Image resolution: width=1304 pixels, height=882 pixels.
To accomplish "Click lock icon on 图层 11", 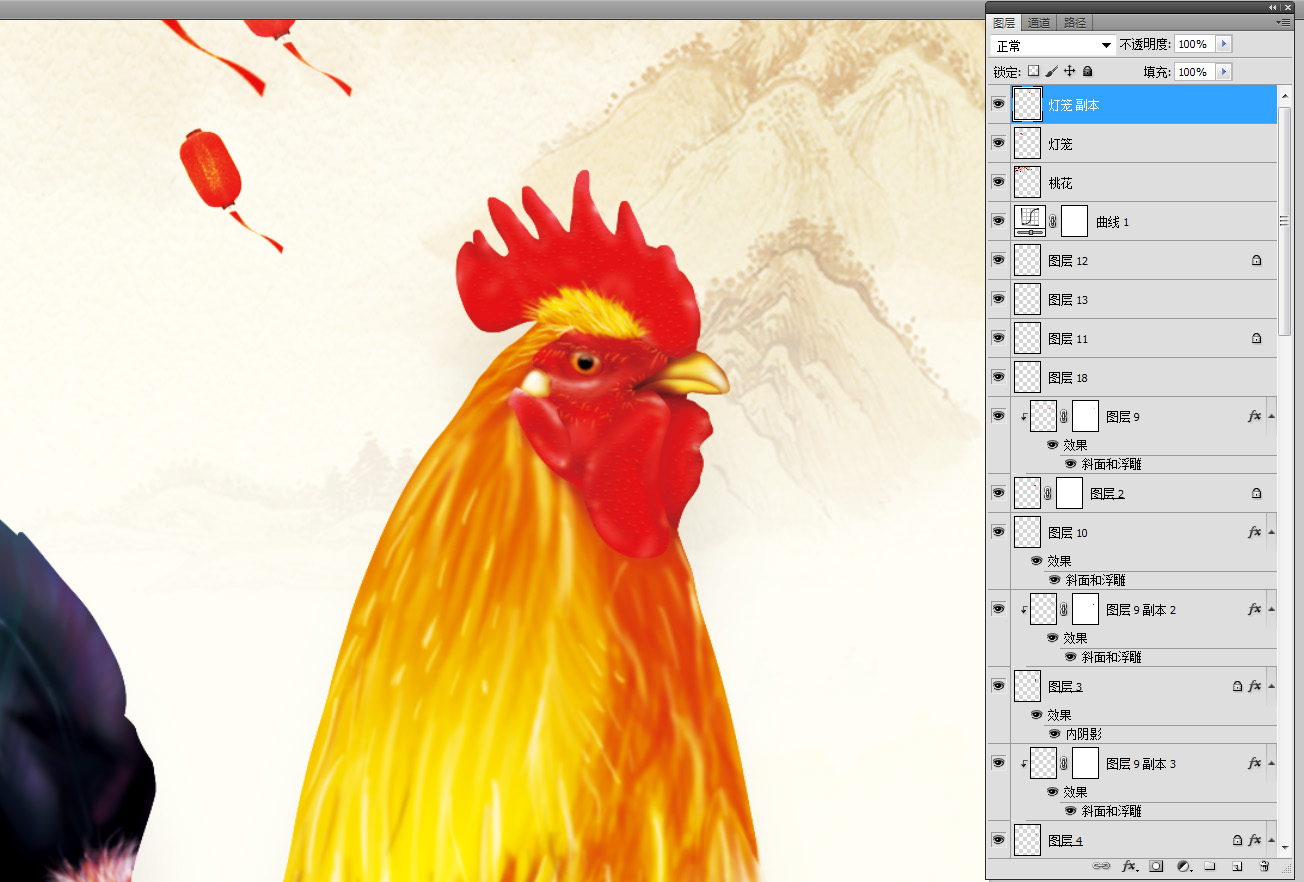I will (x=1256, y=338).
